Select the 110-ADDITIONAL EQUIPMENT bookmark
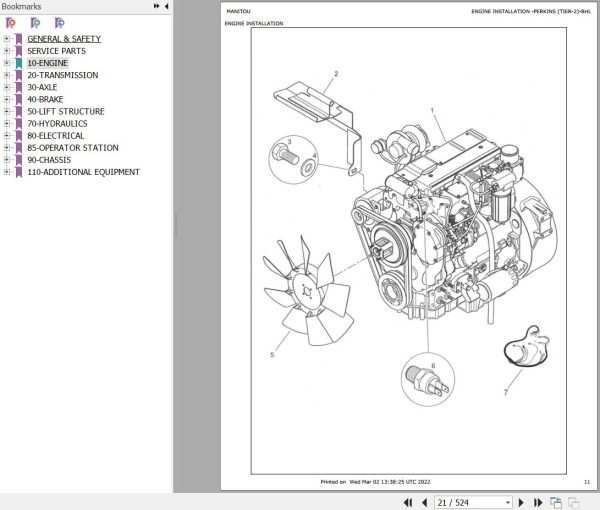 click(83, 172)
